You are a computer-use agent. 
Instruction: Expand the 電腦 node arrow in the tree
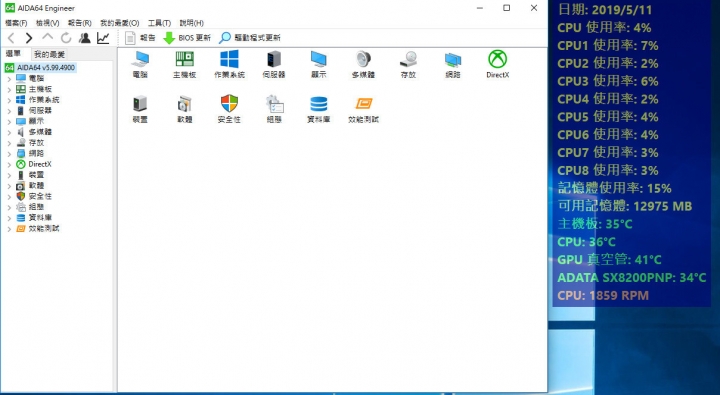coord(9,79)
